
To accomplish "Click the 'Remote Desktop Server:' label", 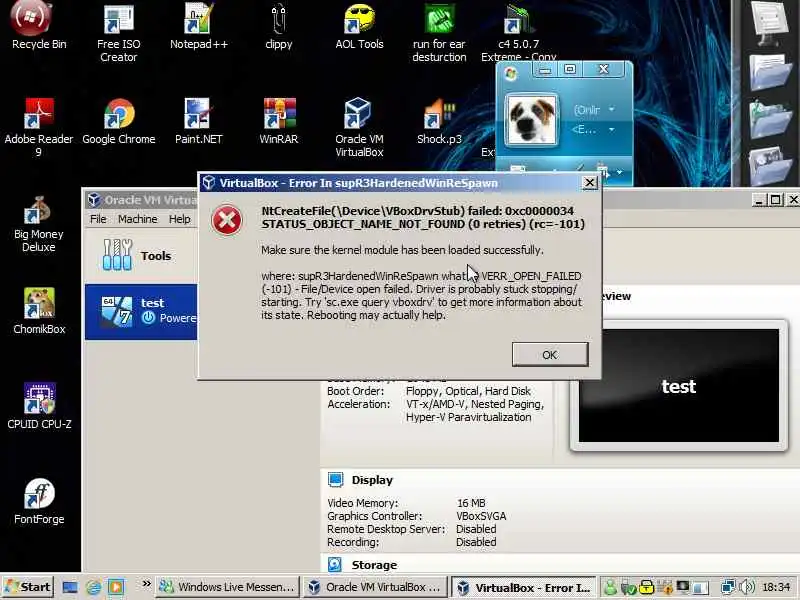I will point(386,529).
